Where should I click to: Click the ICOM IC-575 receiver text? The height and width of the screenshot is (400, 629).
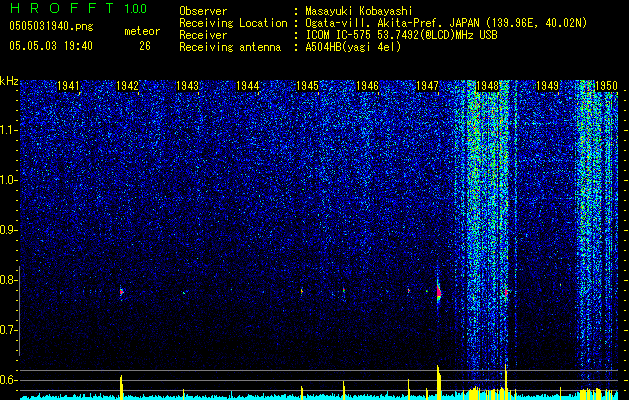(401, 35)
